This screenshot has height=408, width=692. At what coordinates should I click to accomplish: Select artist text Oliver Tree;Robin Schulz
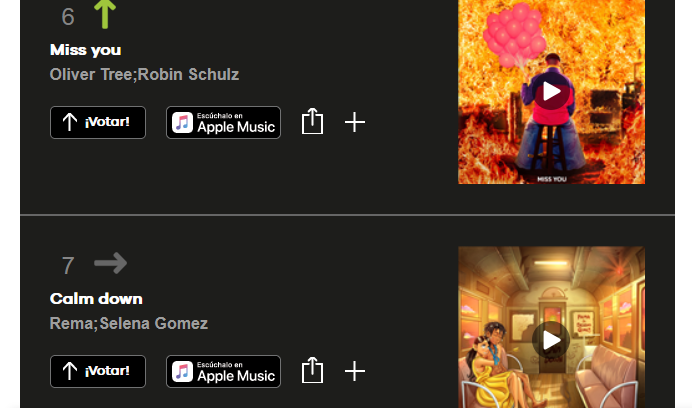tap(144, 75)
